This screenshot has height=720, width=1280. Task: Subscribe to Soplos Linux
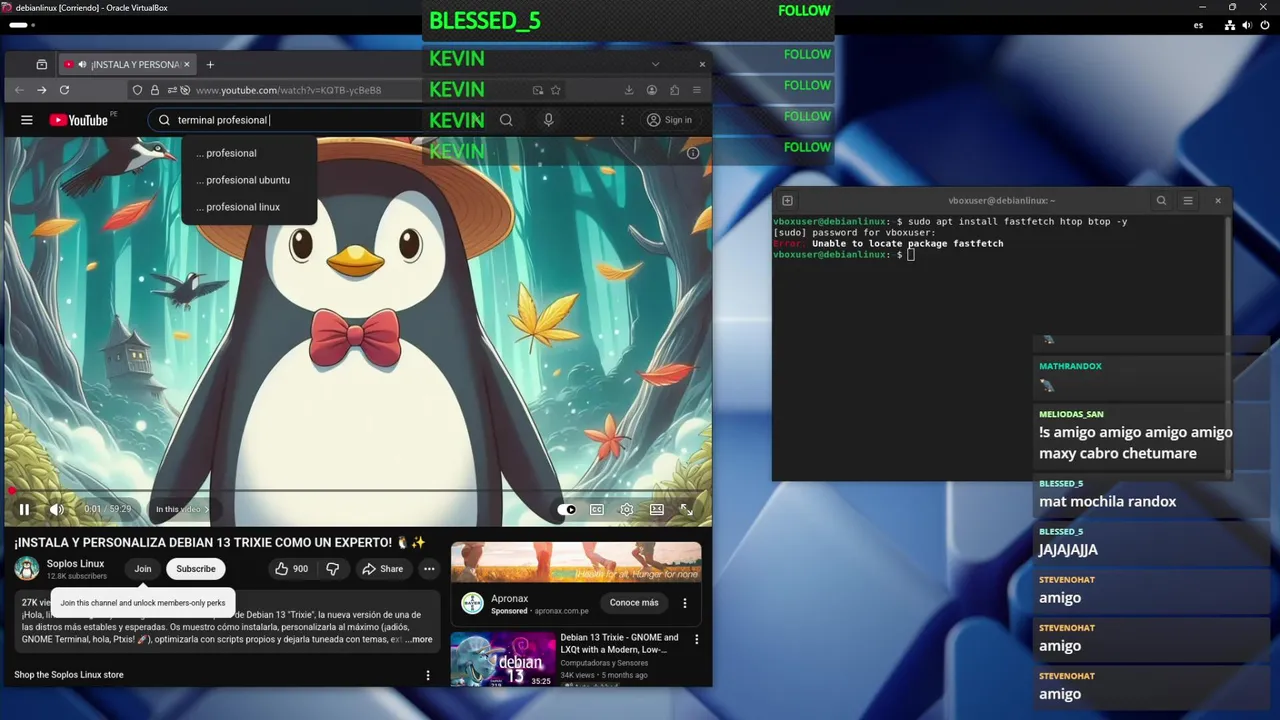[196, 569]
